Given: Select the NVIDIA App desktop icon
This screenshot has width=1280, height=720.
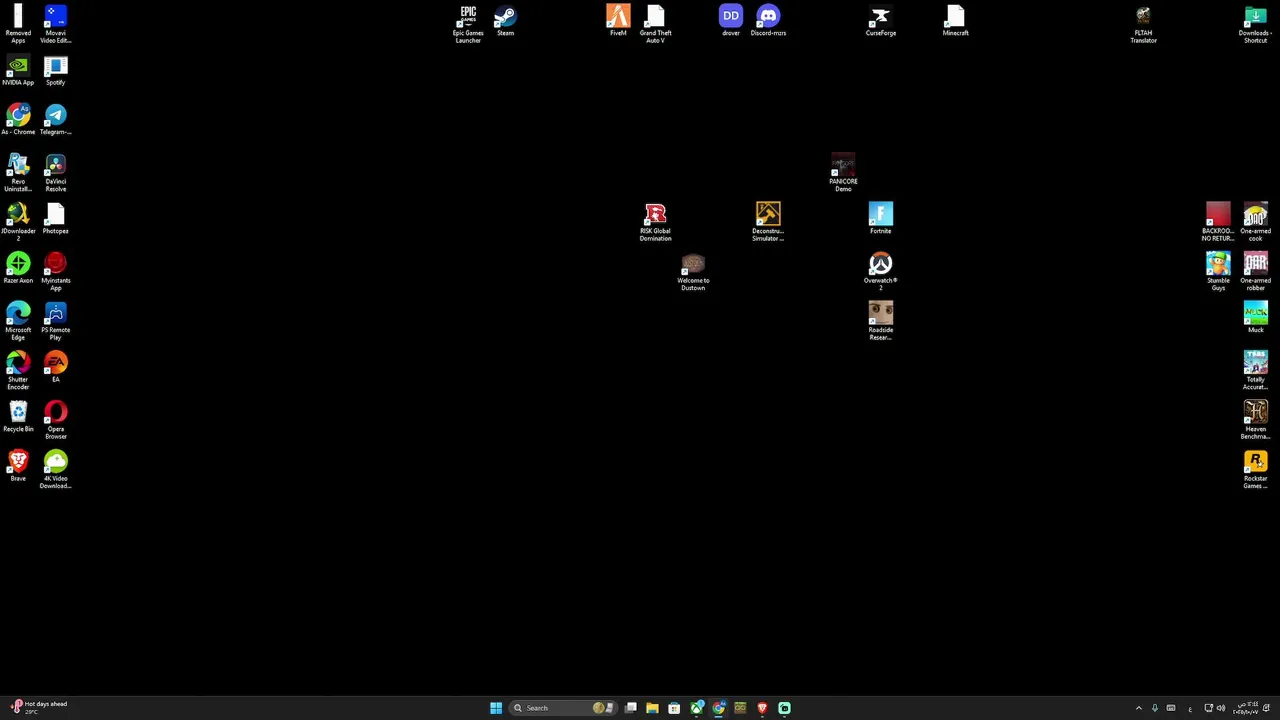Looking at the screenshot, I should (18, 71).
